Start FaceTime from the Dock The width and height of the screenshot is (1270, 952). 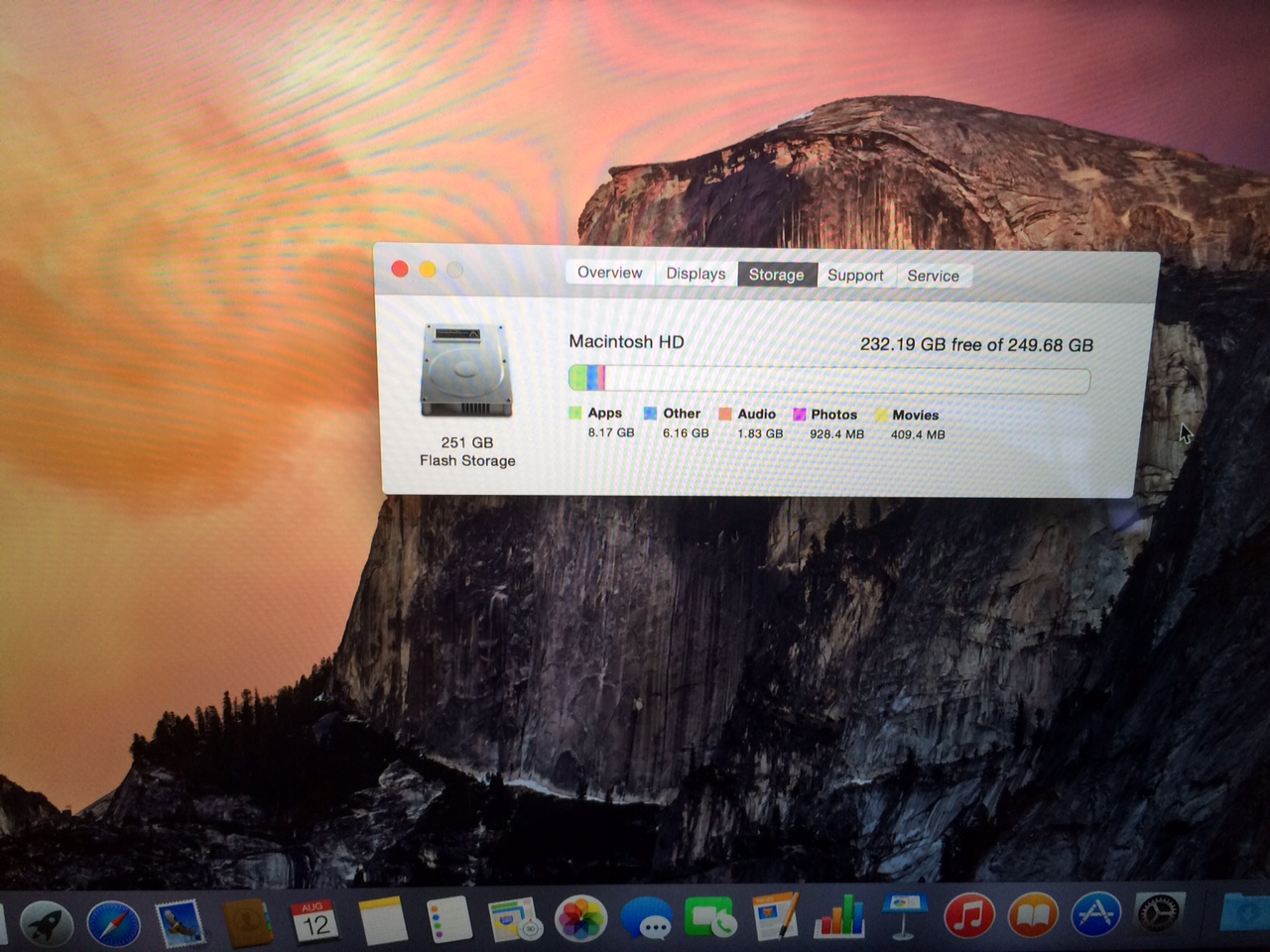pos(711,918)
